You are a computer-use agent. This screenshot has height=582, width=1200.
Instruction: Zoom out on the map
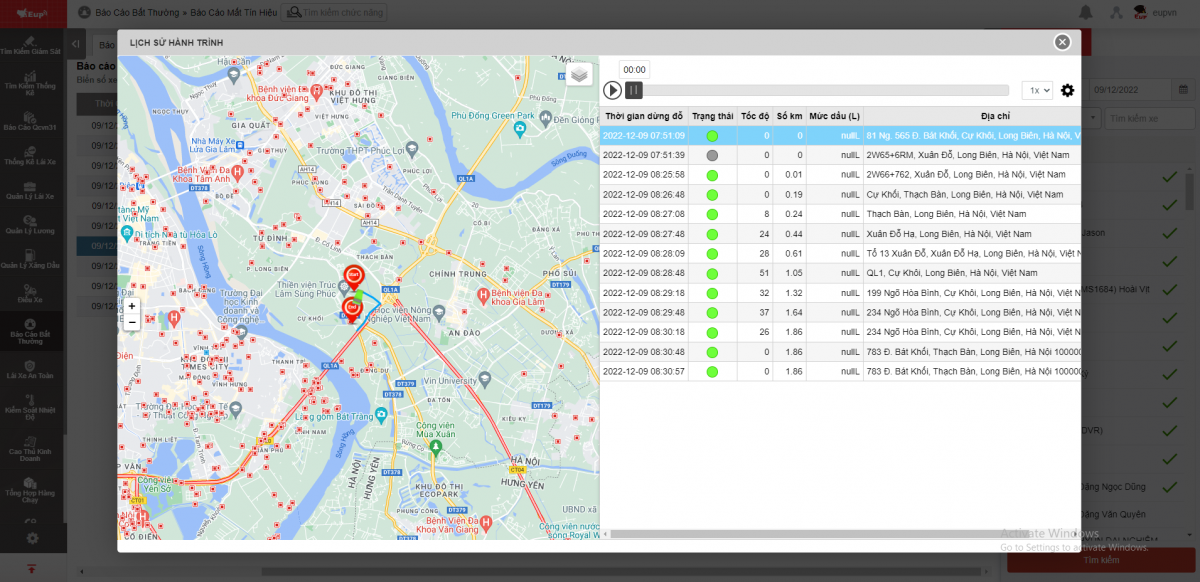tap(131, 322)
